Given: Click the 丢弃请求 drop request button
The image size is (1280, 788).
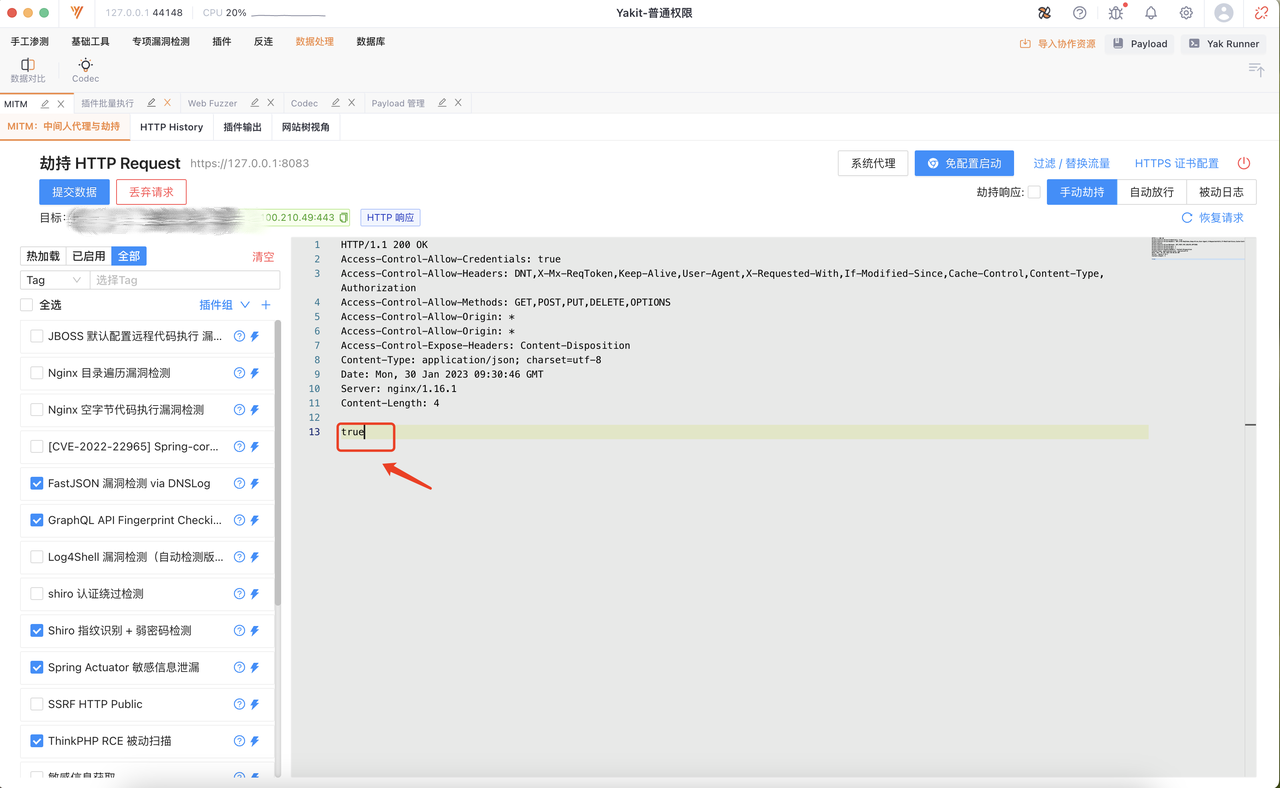Looking at the screenshot, I should (x=151, y=192).
